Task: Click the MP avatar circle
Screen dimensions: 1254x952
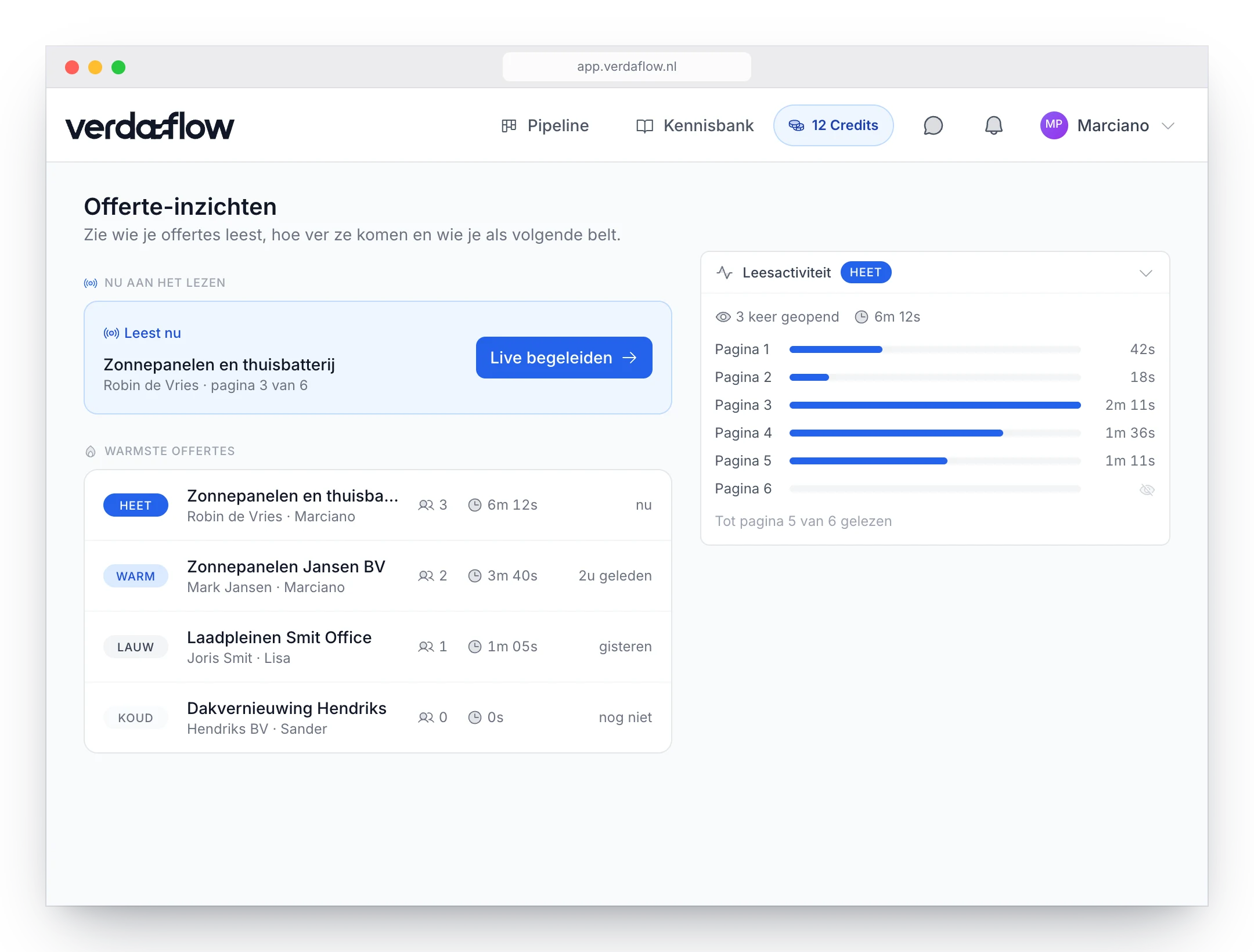Action: 1054,125
